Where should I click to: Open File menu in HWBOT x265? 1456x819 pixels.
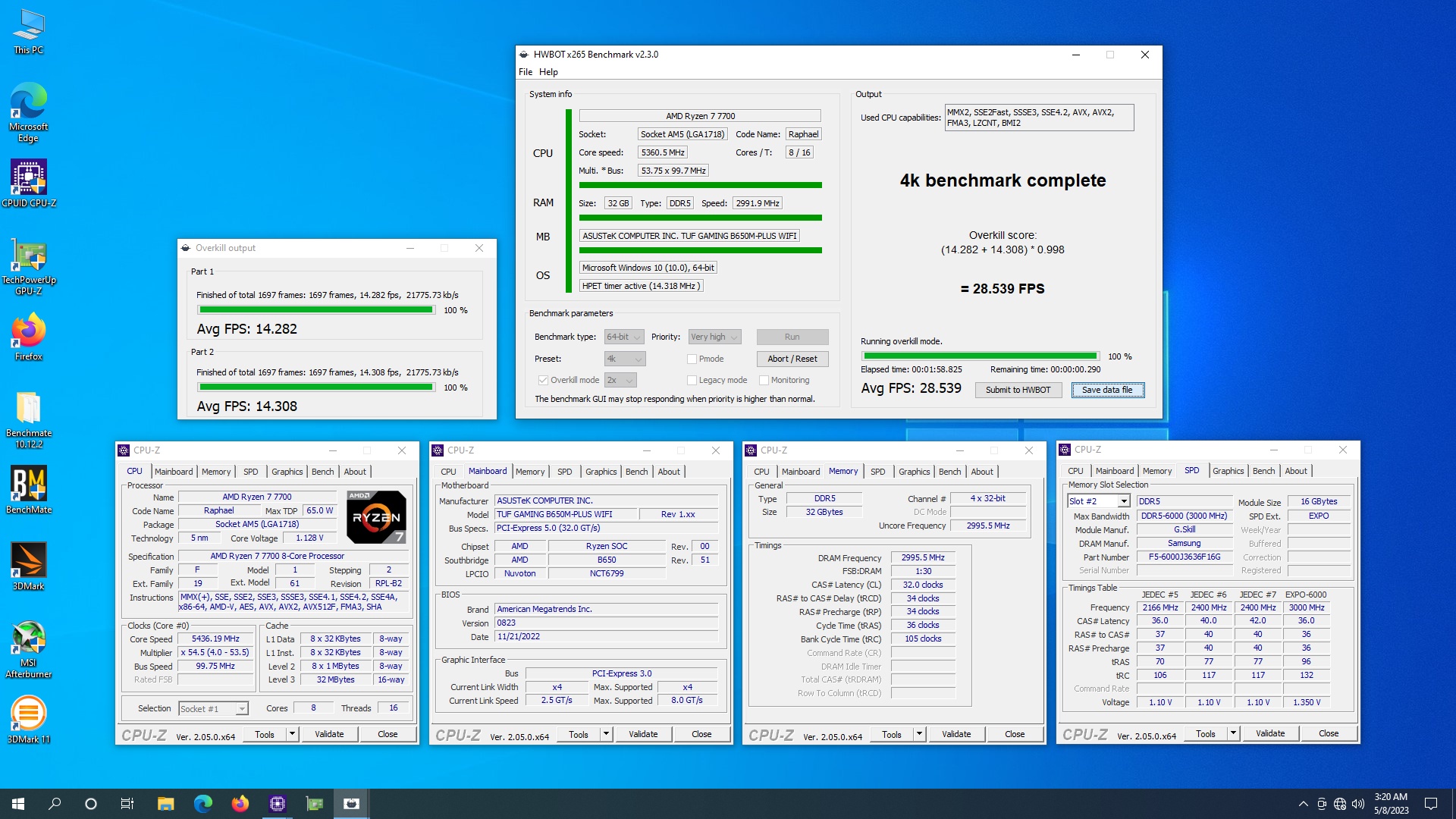coord(526,72)
